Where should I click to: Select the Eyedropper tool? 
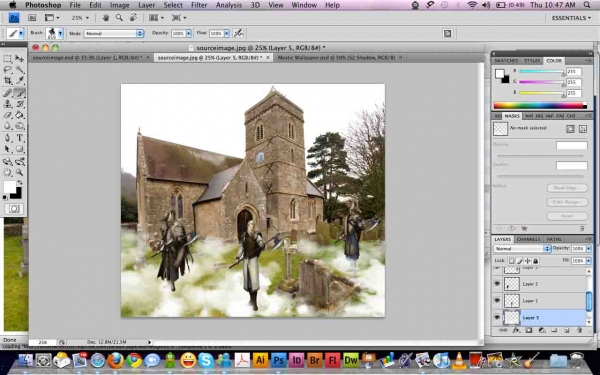click(20, 80)
